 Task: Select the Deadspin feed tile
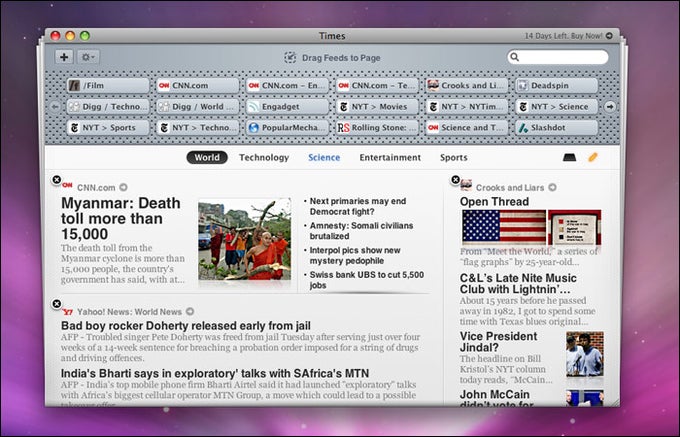coord(556,85)
